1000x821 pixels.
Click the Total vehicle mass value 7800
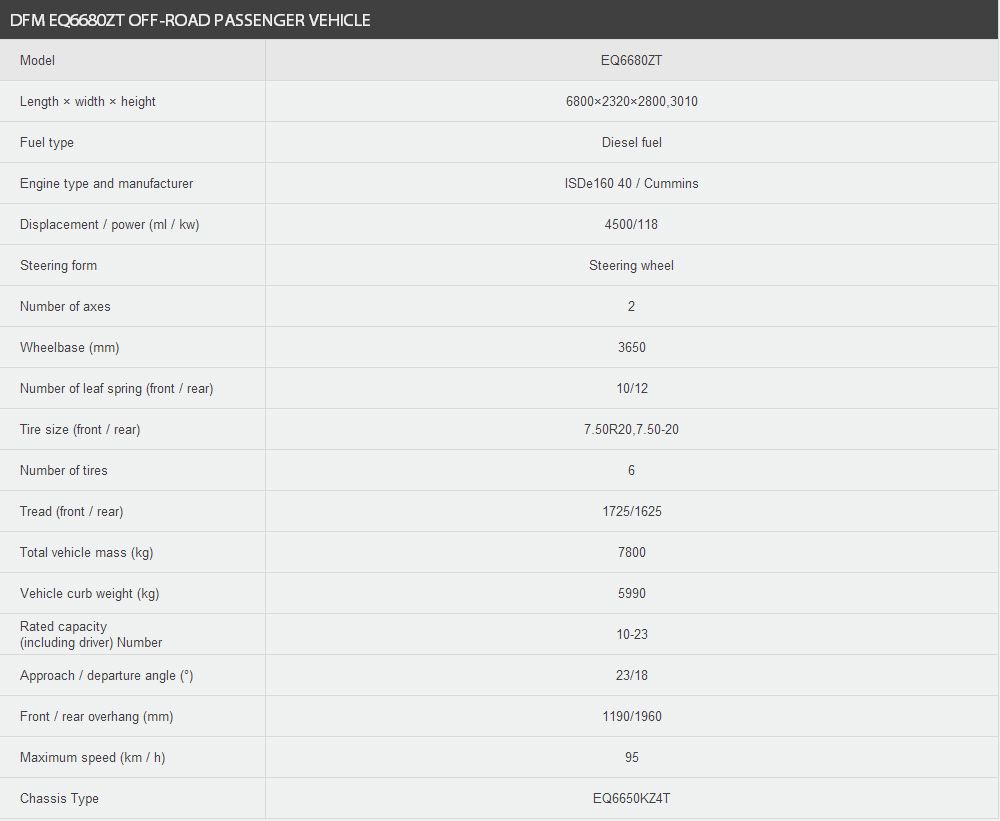pos(631,552)
